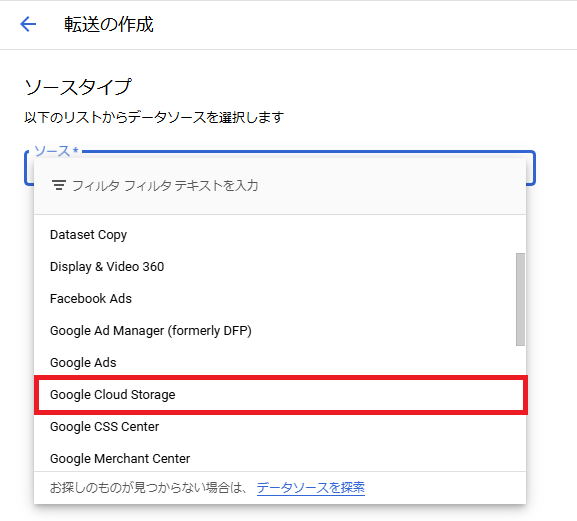
Task: Select Google CSS Center entry
Action: (280, 427)
